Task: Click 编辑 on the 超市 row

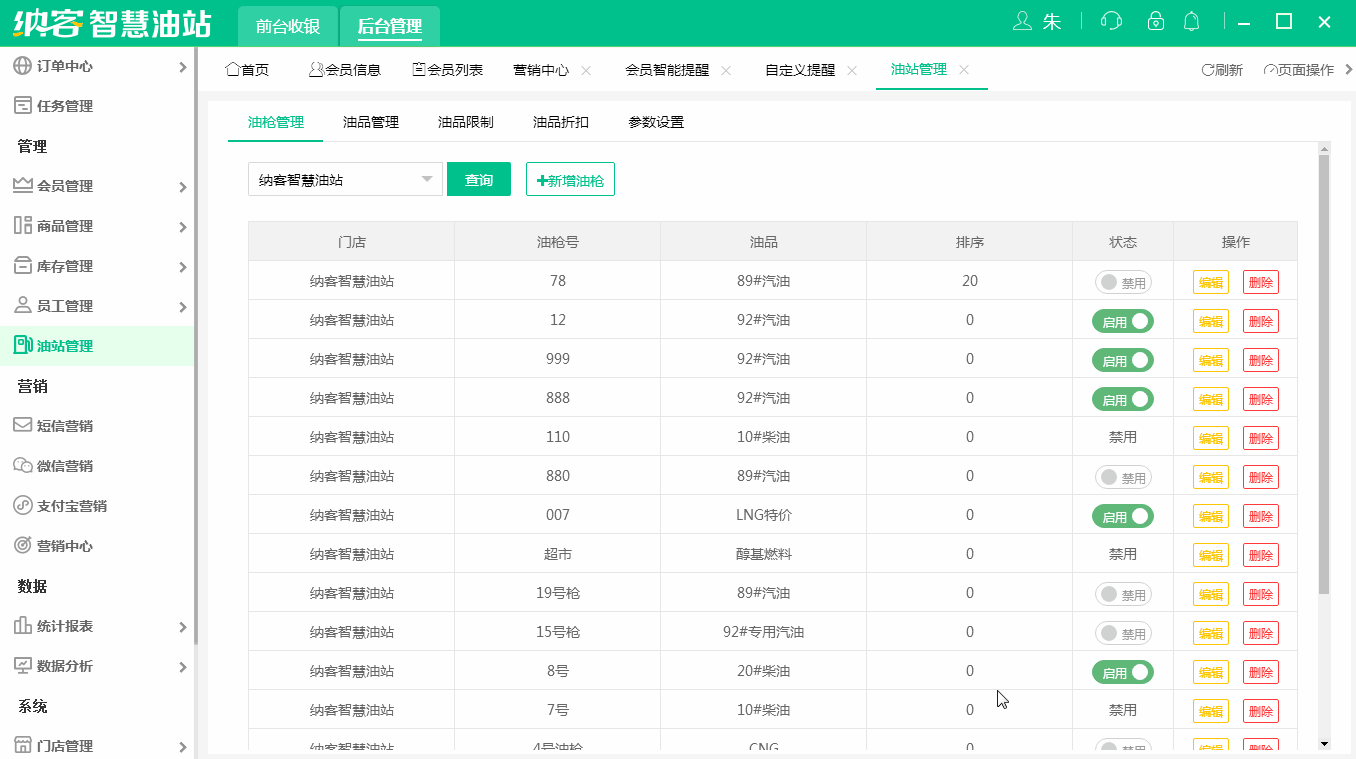Action: [x=1210, y=554]
